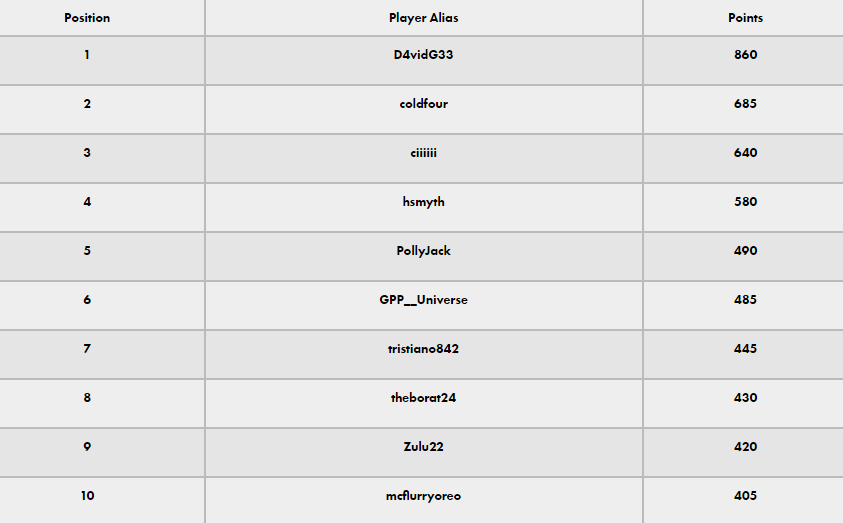This screenshot has width=843, height=523.
Task: Click the Position column header
Action: click(x=87, y=18)
